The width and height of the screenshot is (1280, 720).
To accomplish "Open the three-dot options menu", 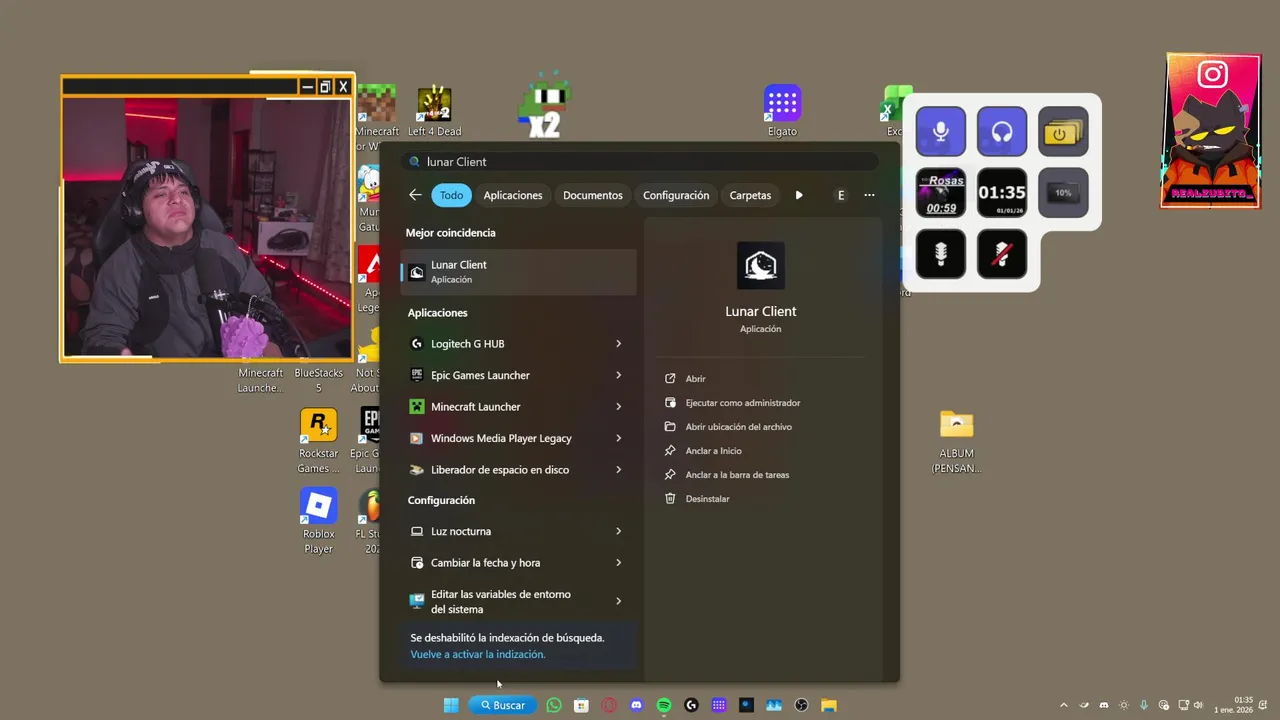I will tap(869, 195).
